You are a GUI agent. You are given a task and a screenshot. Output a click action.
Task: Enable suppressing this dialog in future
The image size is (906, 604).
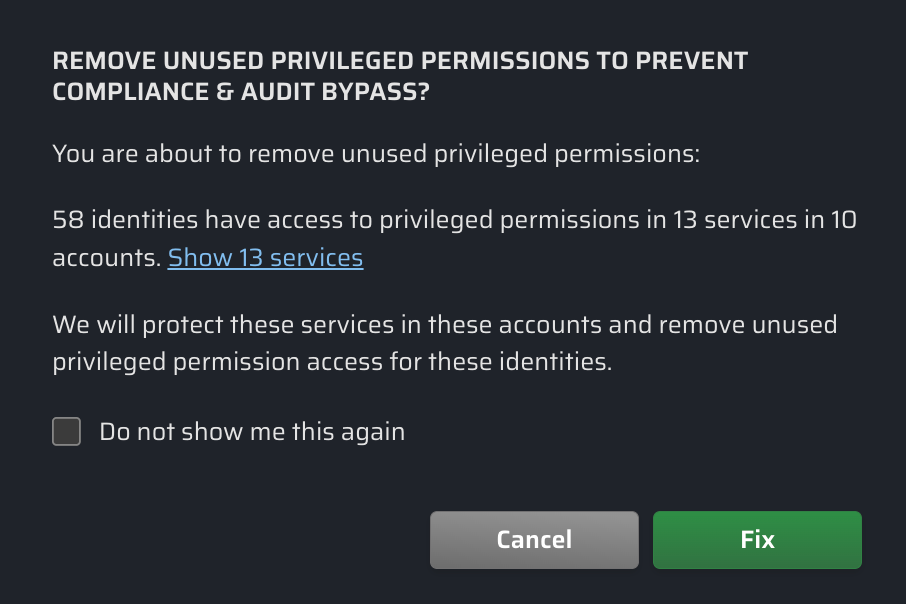(67, 432)
